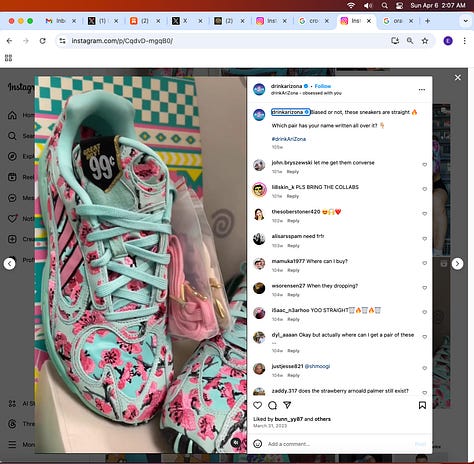
Task: Close the post overlay with X
Action: 458,78
